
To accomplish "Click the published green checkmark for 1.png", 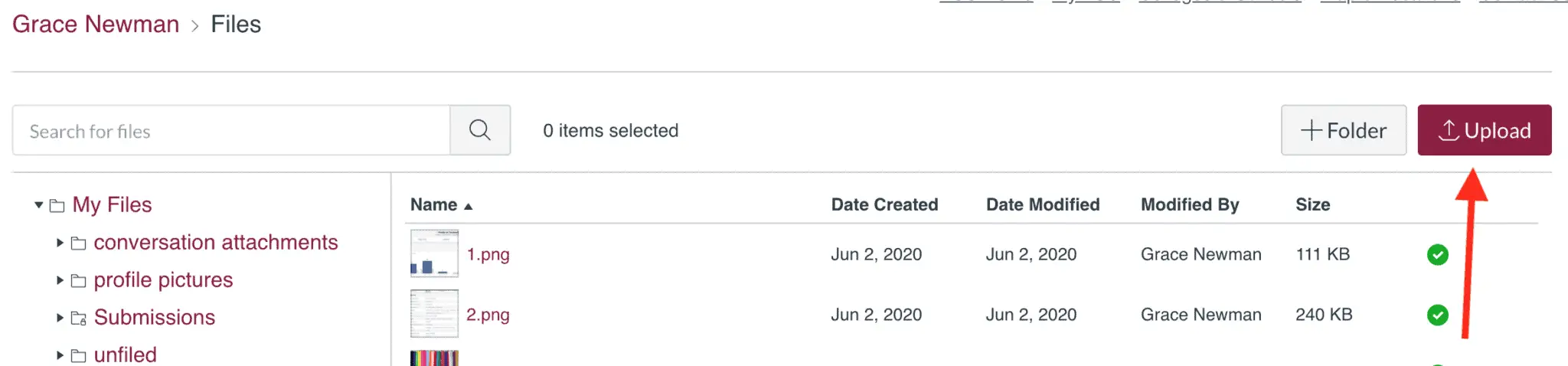I will click(1437, 254).
